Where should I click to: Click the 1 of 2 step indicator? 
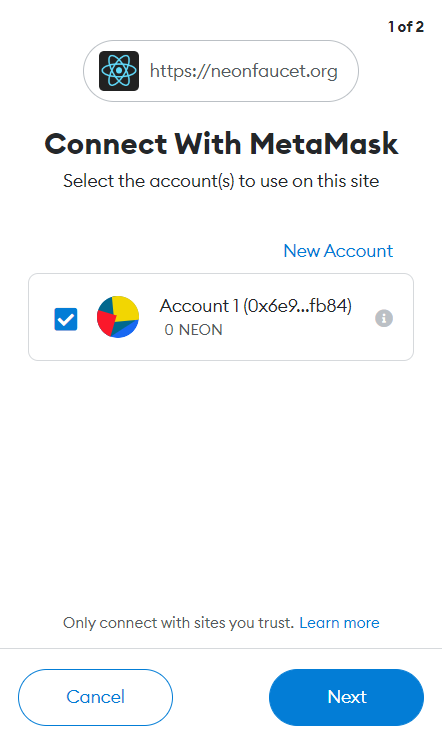[x=406, y=27]
